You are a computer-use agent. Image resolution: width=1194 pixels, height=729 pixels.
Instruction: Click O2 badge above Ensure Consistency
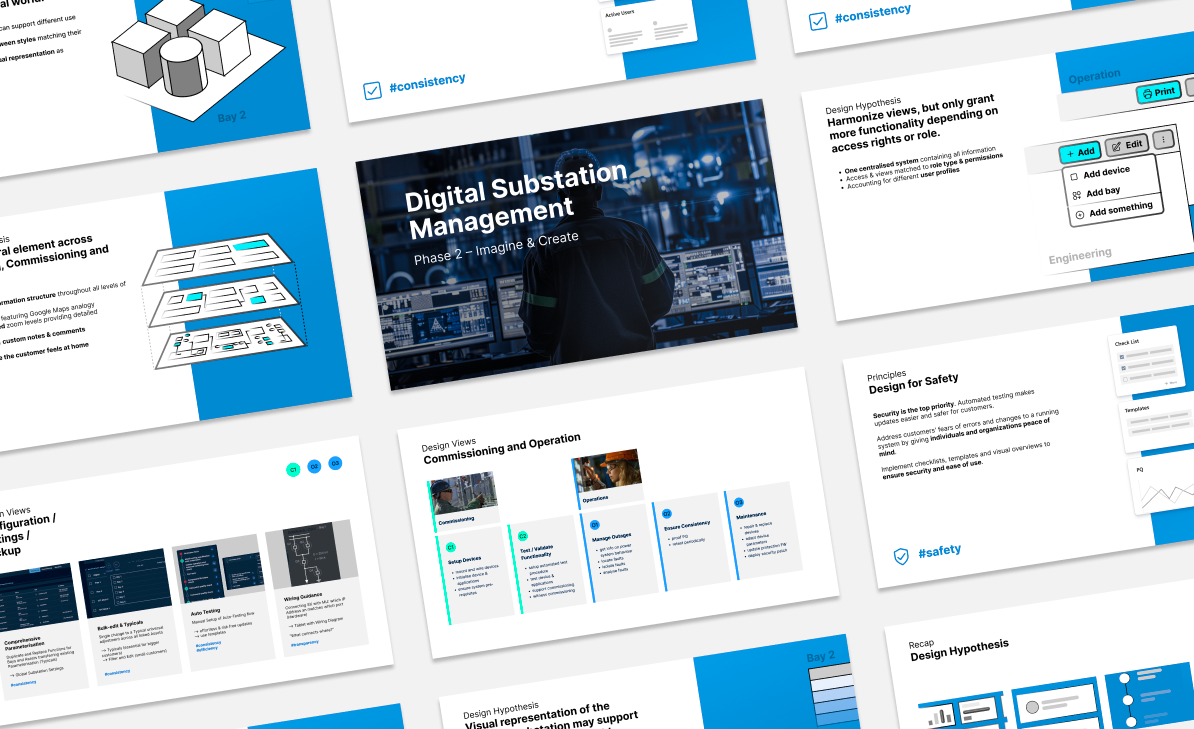click(666, 513)
